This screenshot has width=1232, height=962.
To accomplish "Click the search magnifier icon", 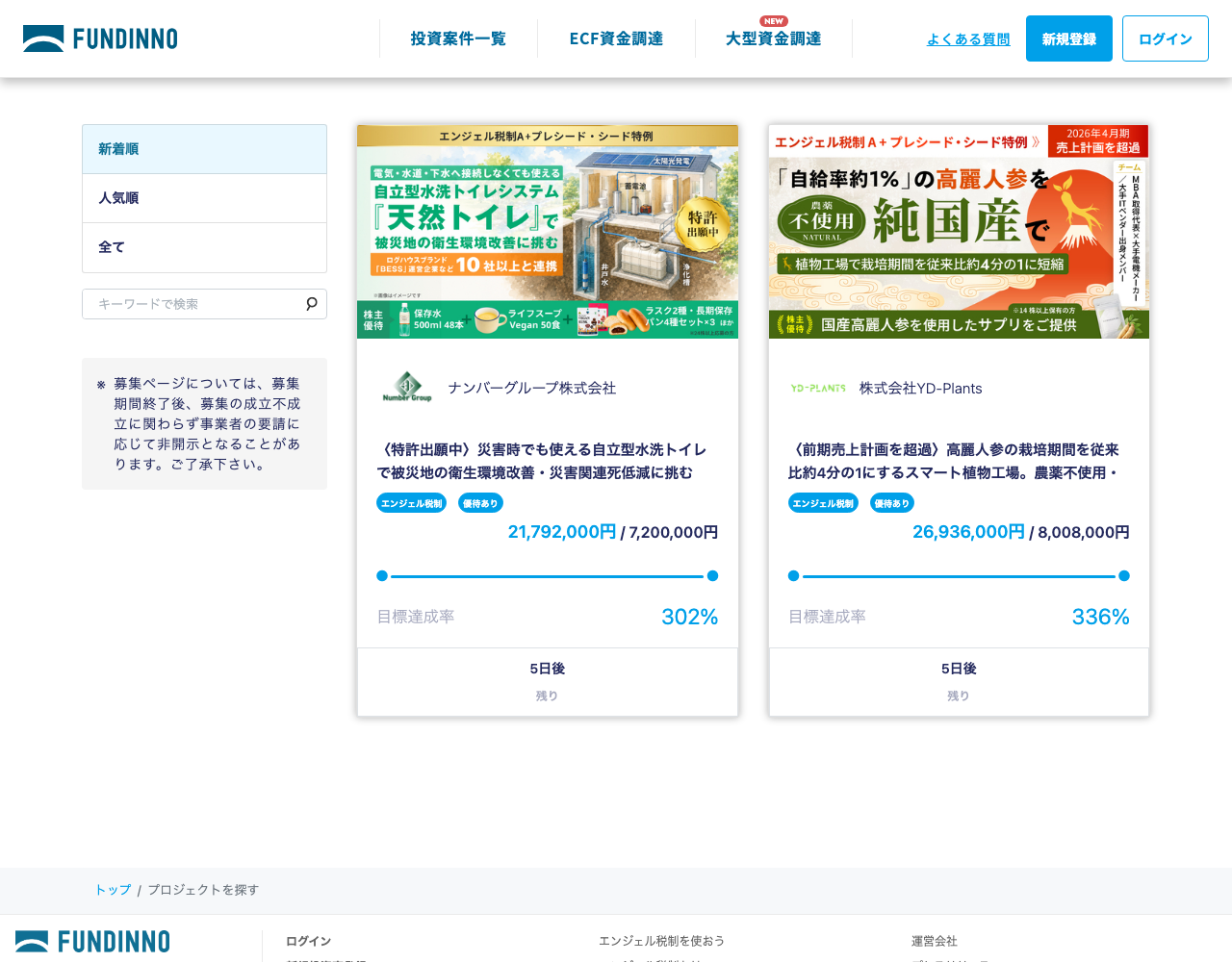I will 312,304.
